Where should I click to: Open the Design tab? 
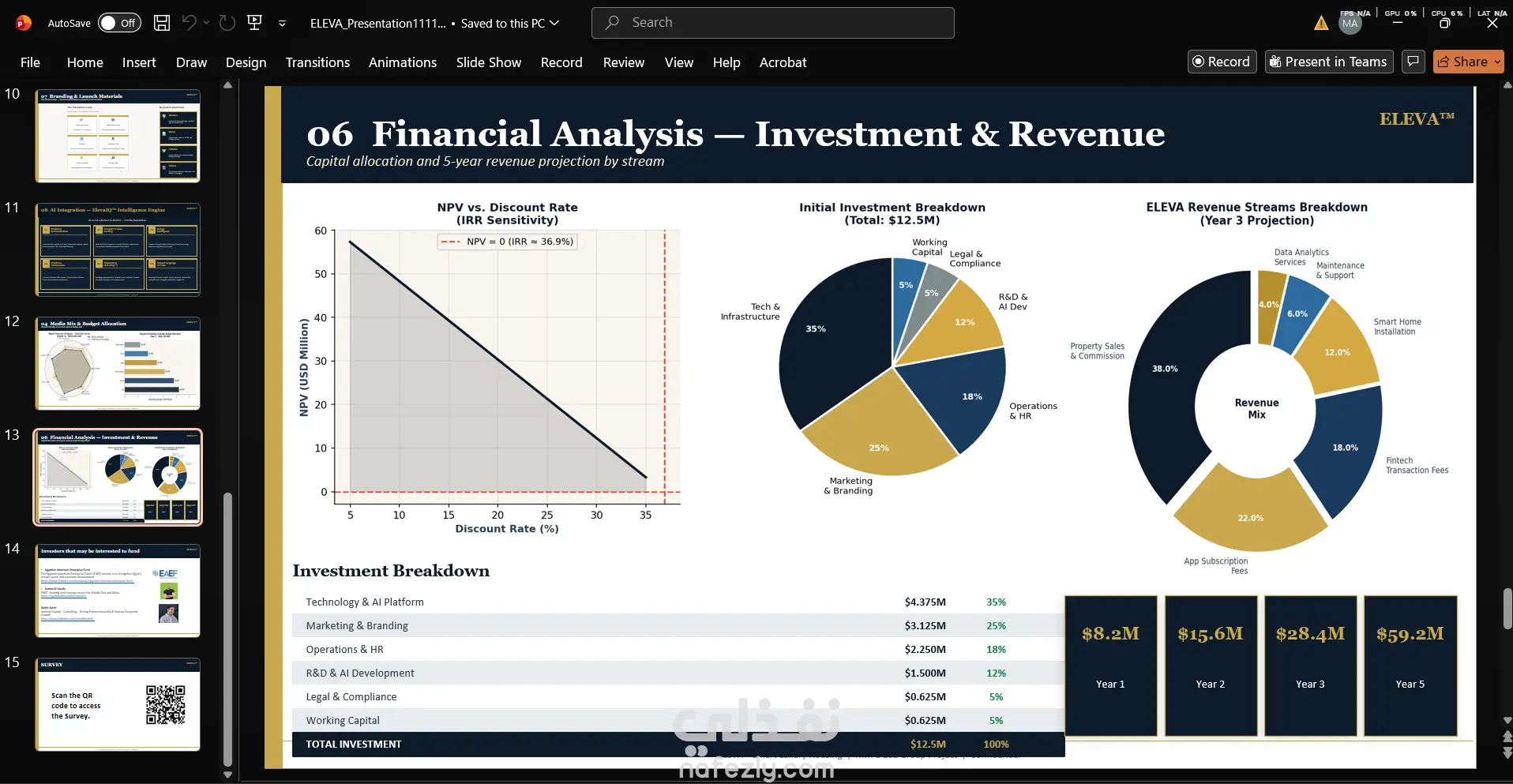246,62
